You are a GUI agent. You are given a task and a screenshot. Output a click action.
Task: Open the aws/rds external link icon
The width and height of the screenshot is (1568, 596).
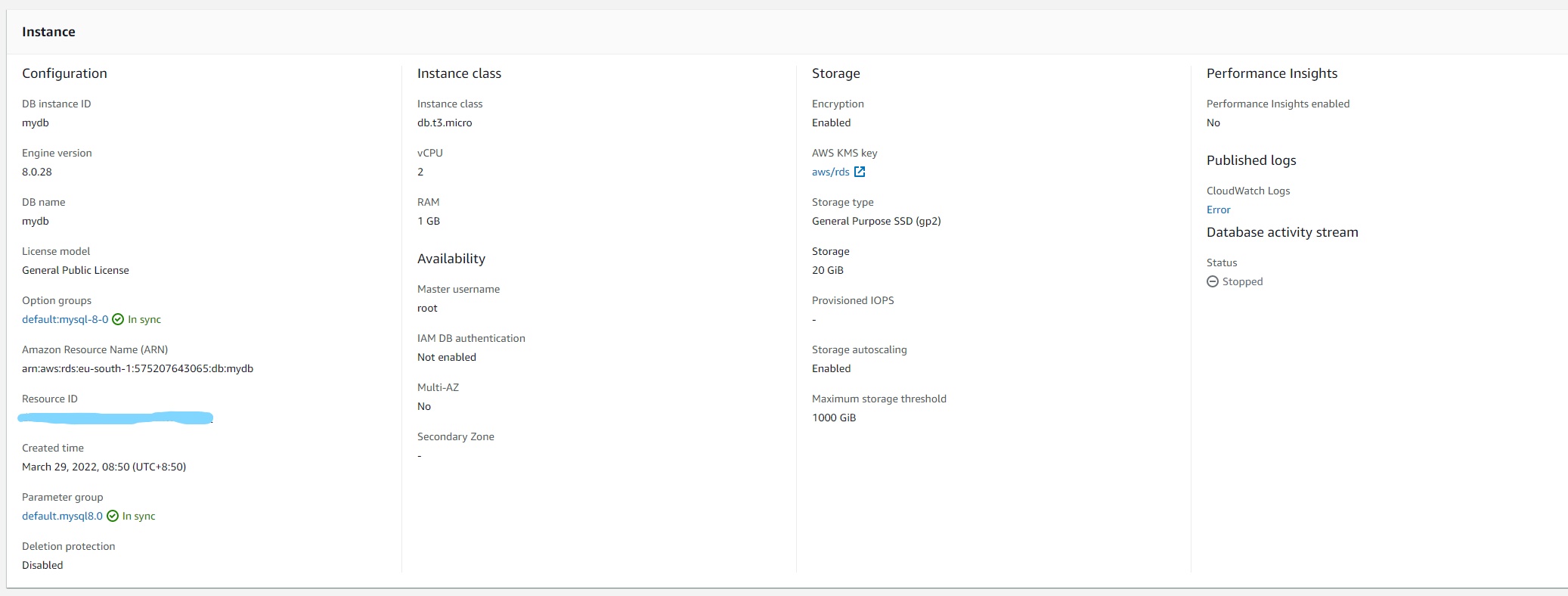(860, 172)
